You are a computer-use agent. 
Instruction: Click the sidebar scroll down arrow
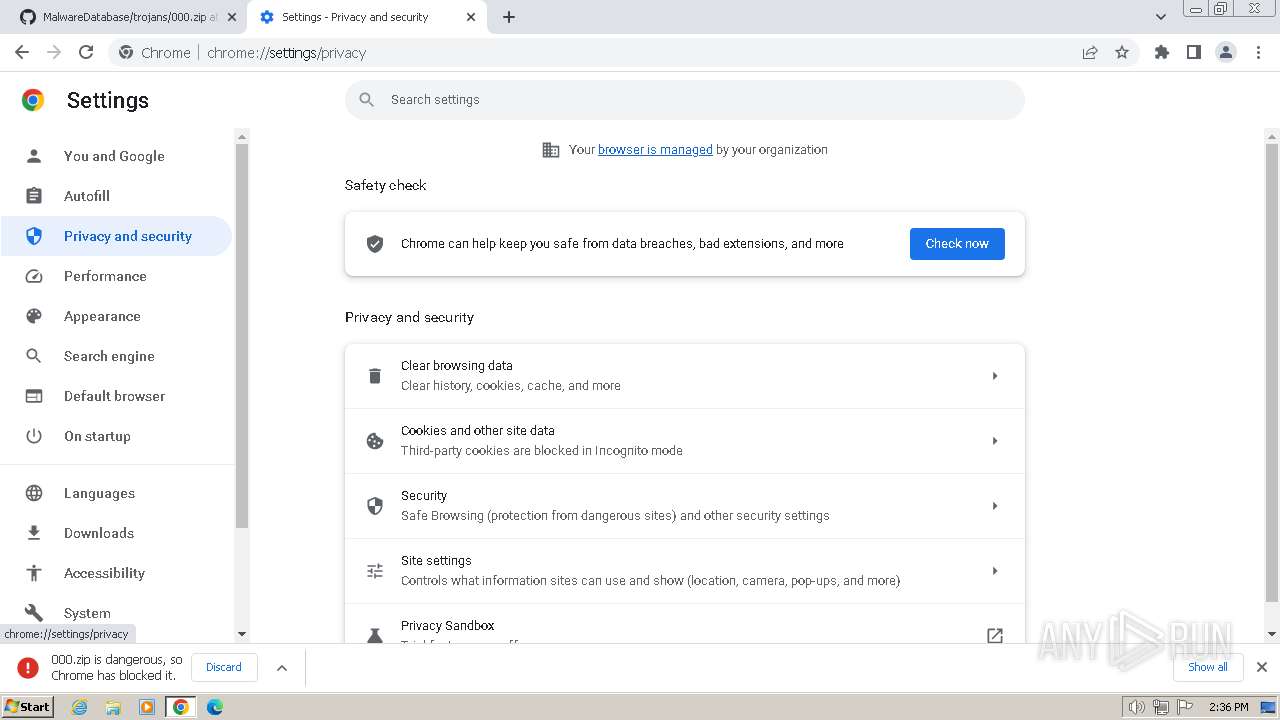(241, 634)
